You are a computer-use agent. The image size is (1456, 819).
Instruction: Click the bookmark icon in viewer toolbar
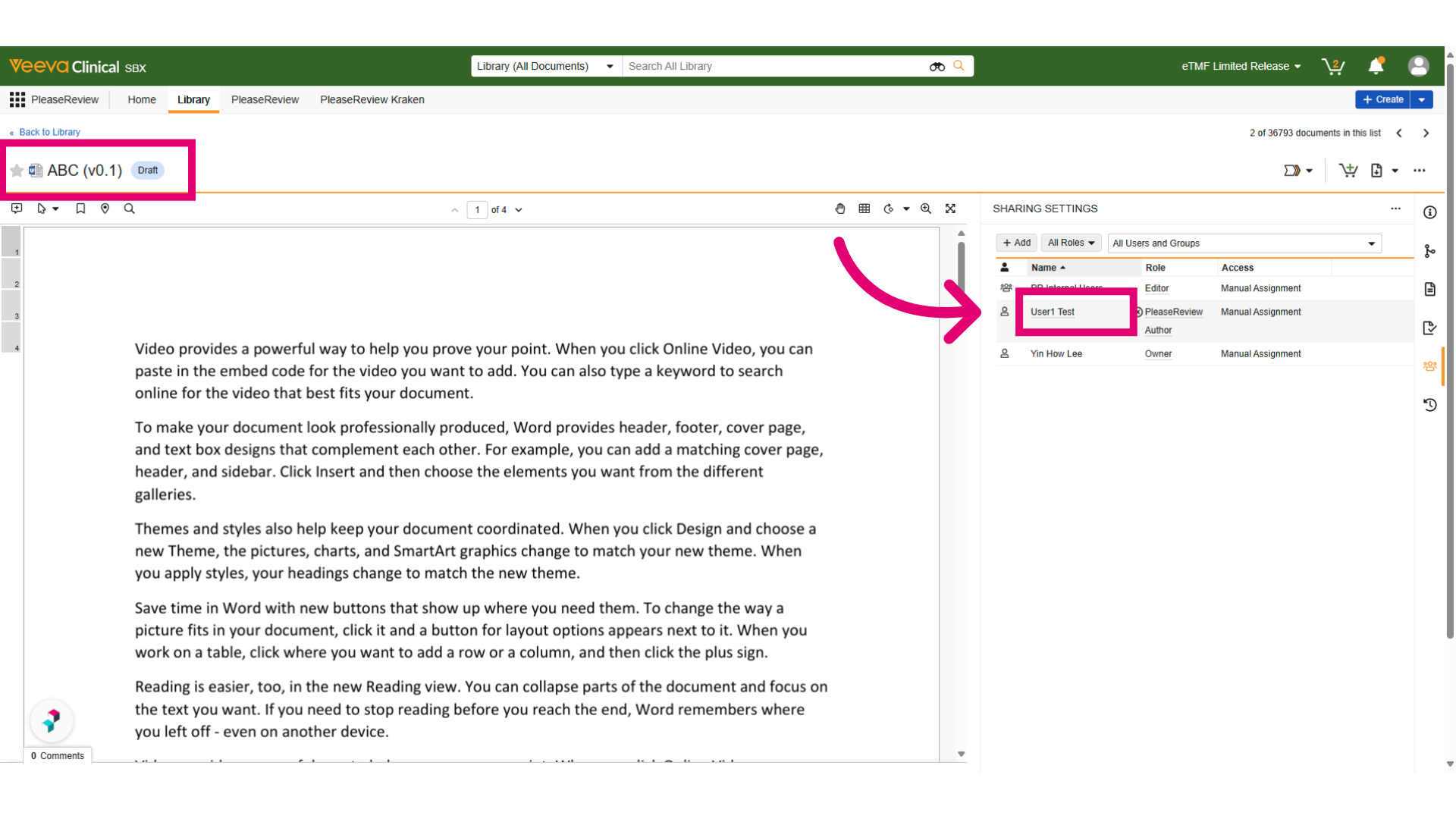[80, 209]
